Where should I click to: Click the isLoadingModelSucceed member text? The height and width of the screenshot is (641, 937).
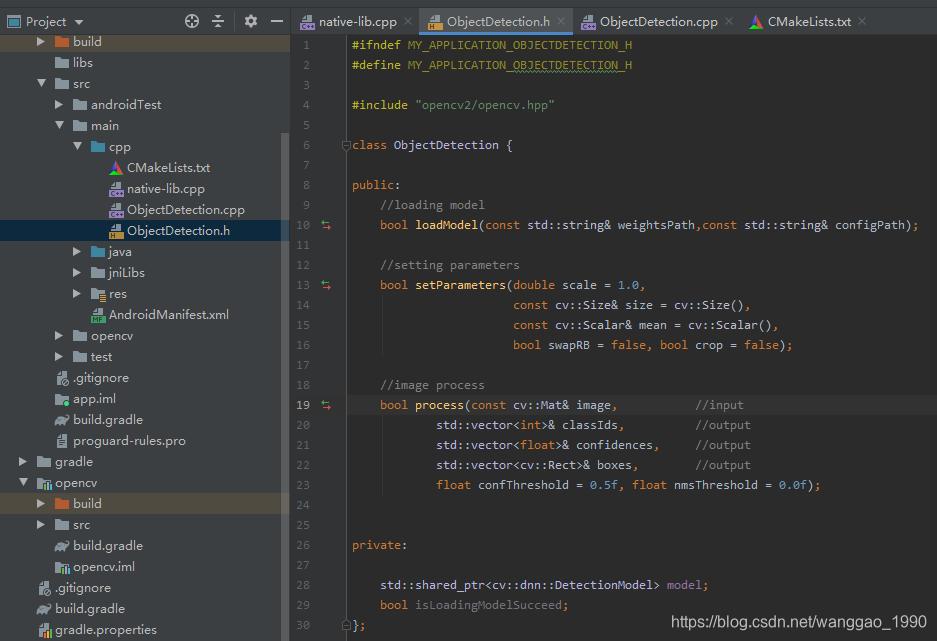488,605
